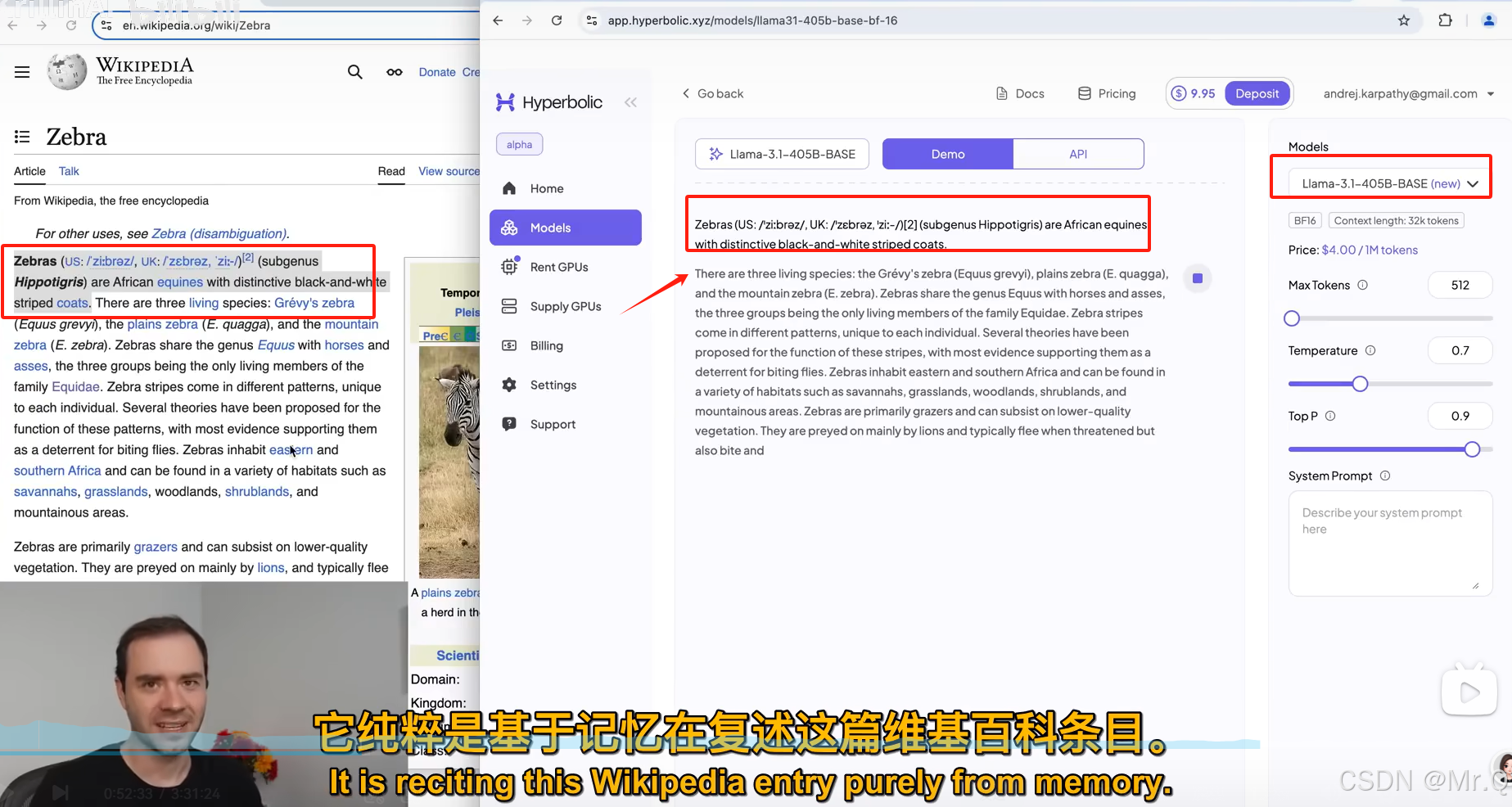
Task: Click video play overlay button bottom right
Action: (x=1469, y=692)
